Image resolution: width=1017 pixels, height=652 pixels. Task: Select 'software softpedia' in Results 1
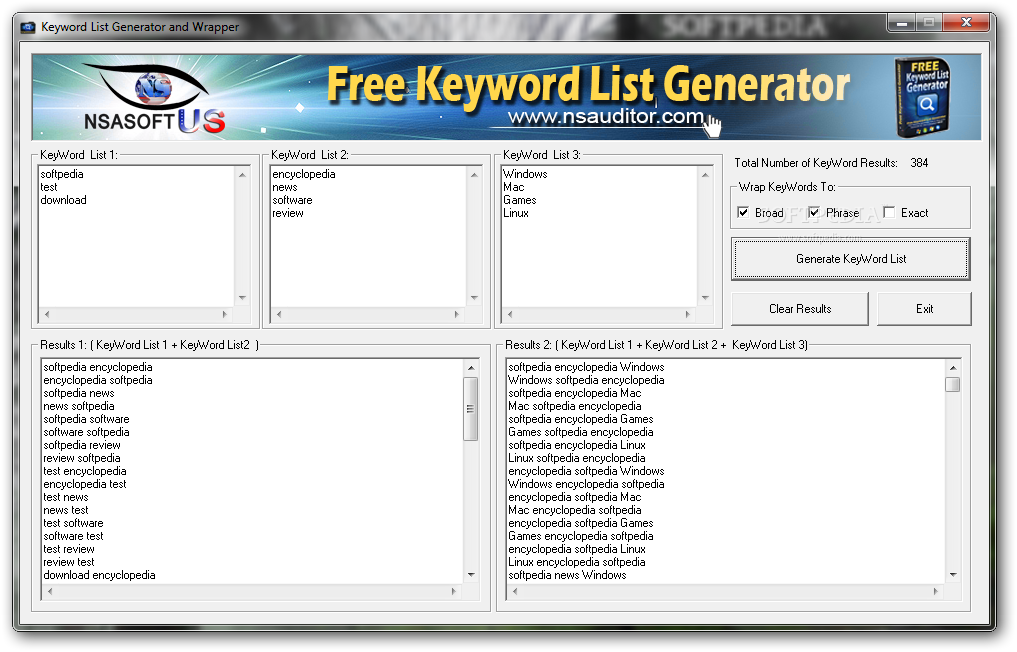coord(86,432)
